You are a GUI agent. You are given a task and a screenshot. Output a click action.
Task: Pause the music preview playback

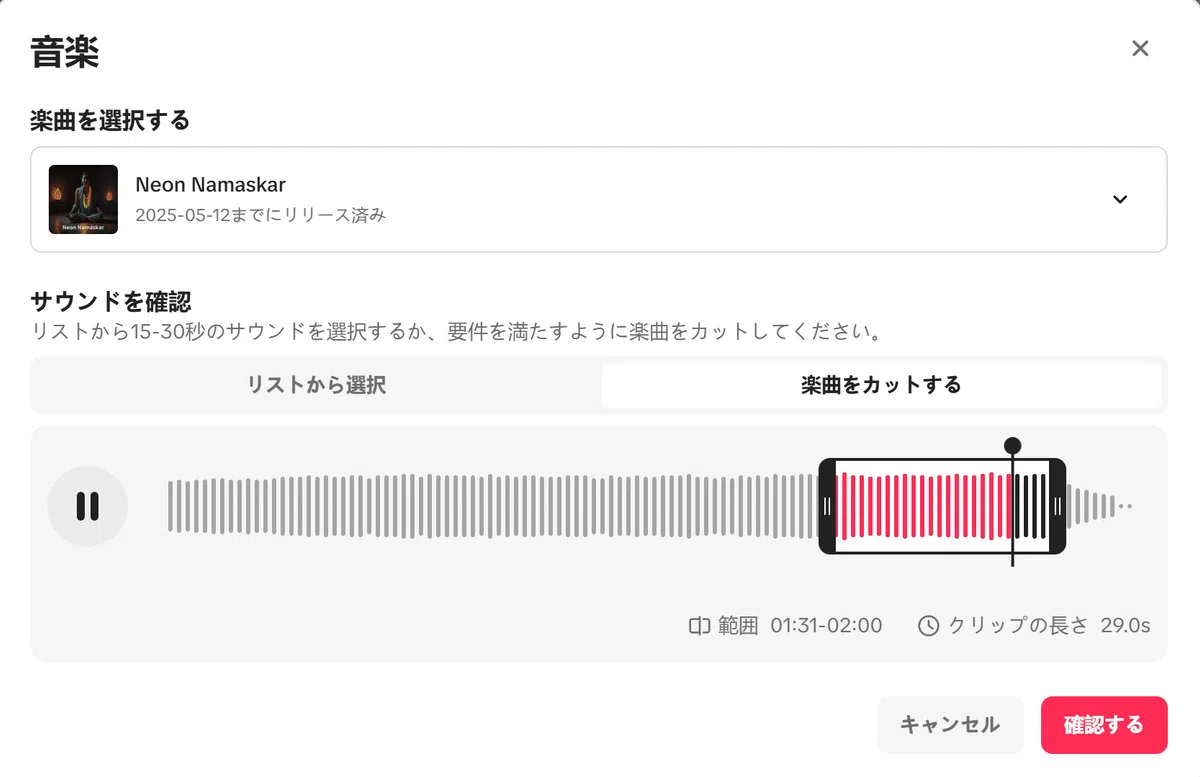point(87,506)
